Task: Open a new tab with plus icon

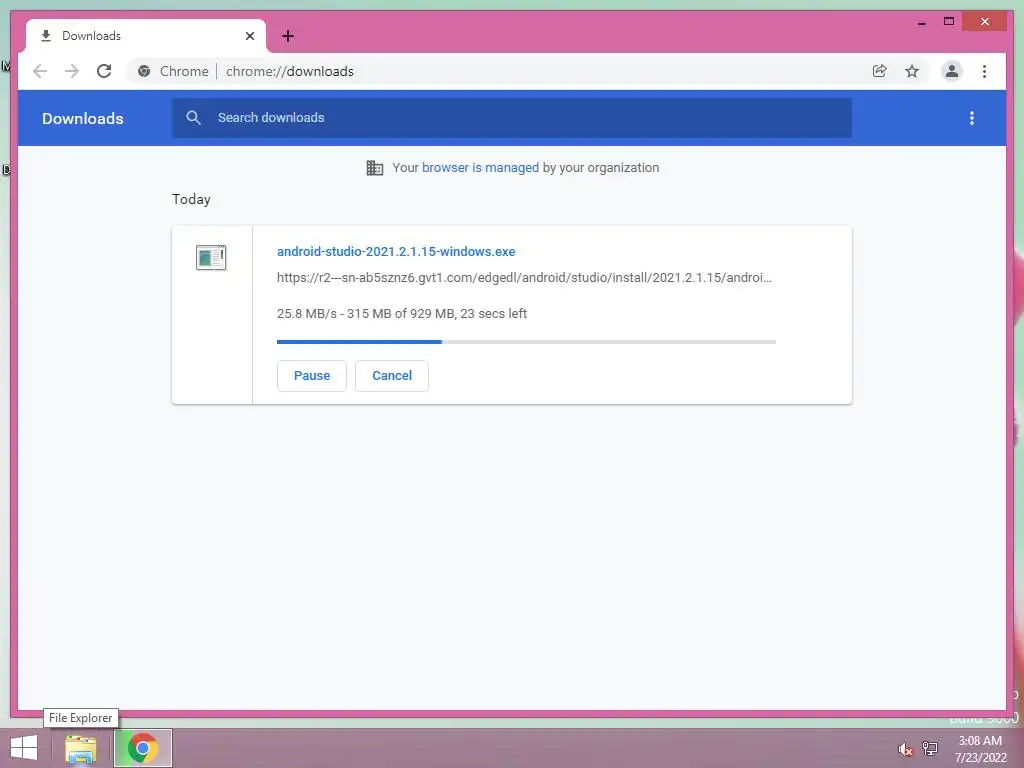Action: [287, 36]
